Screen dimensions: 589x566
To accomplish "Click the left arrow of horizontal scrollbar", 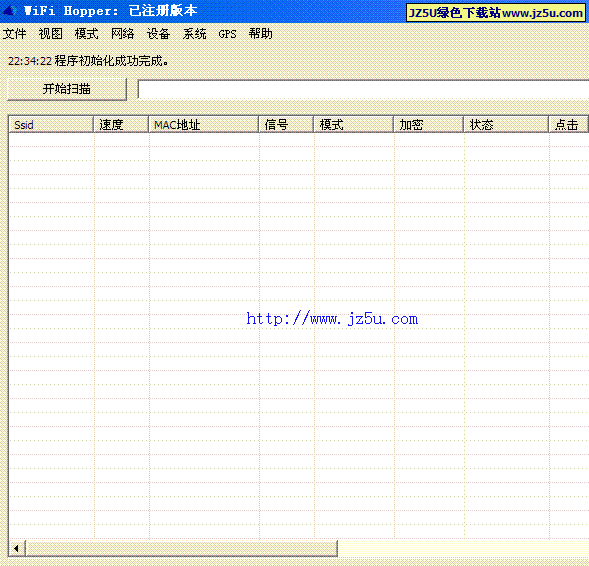I will pyautogui.click(x=17, y=548).
